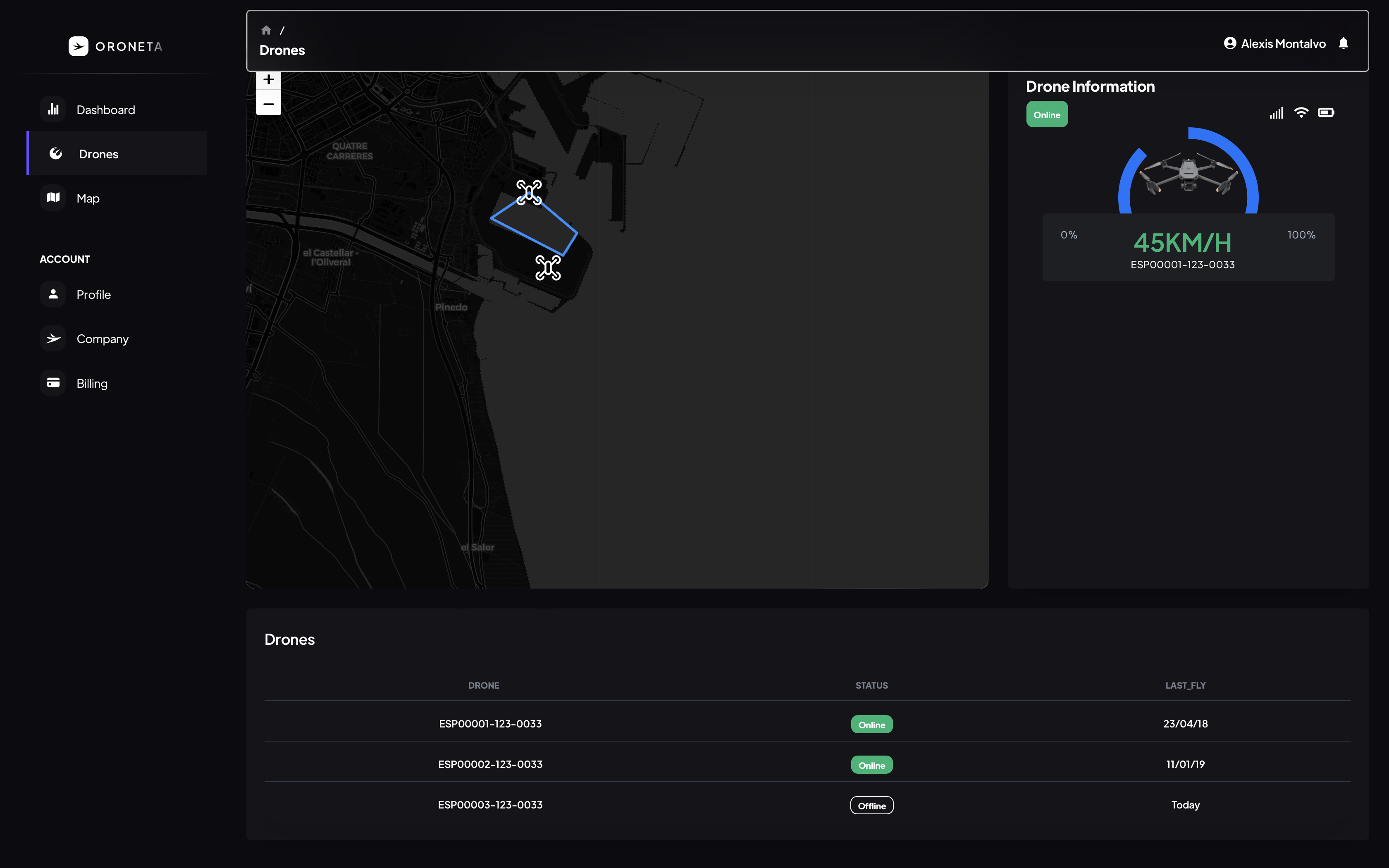The height and width of the screenshot is (868, 1389).
Task: Select the upper drone marker on map
Action: pos(529,192)
